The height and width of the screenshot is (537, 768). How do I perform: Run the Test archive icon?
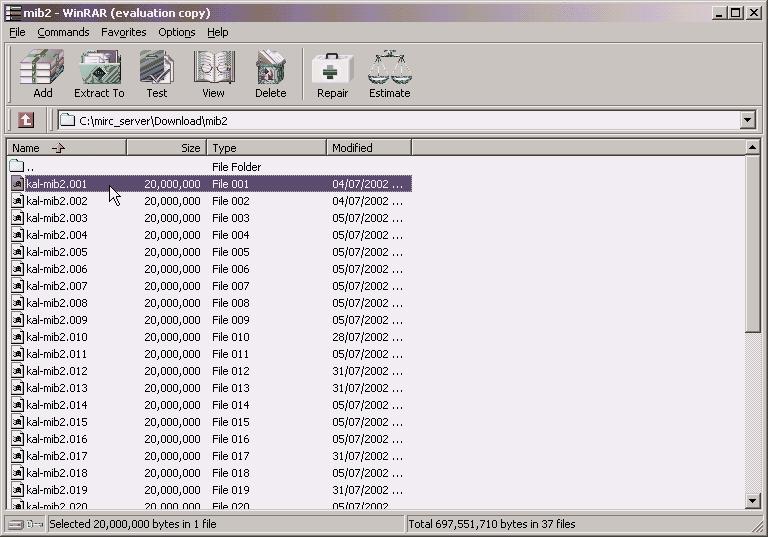pos(157,67)
